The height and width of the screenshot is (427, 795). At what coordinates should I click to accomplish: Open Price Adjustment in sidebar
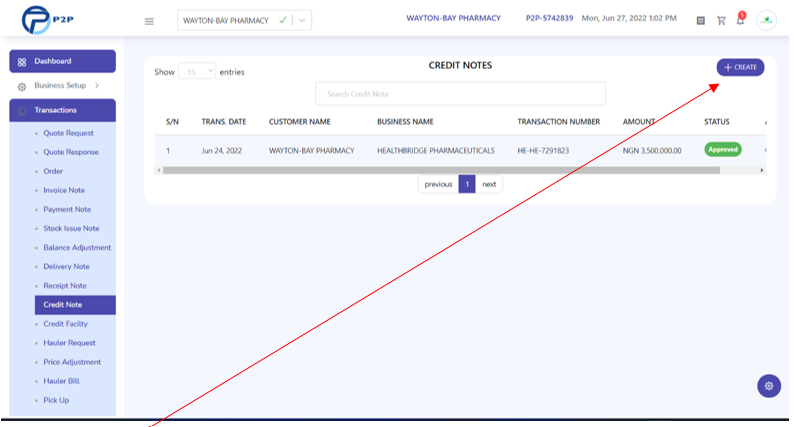pos(72,362)
